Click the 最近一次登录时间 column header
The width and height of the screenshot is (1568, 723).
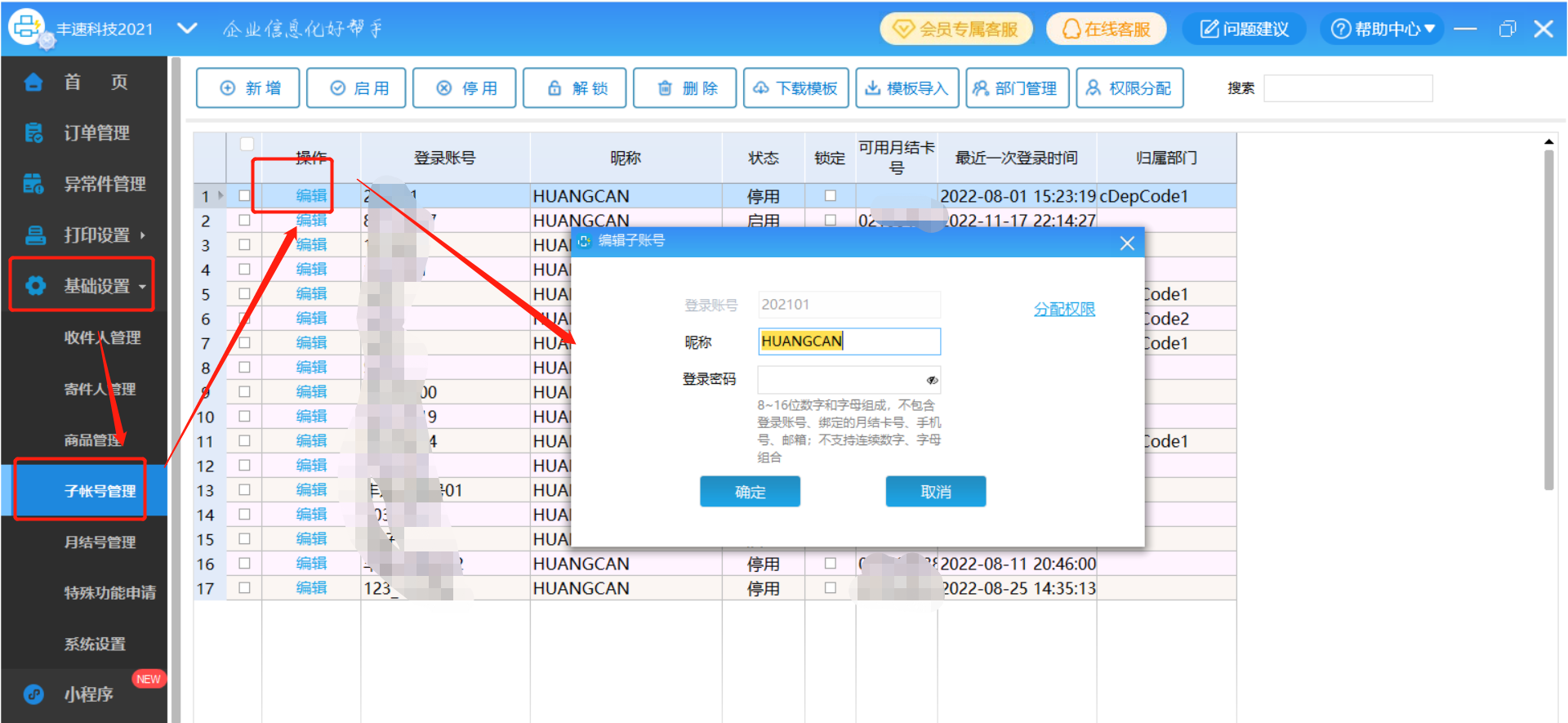1017,158
